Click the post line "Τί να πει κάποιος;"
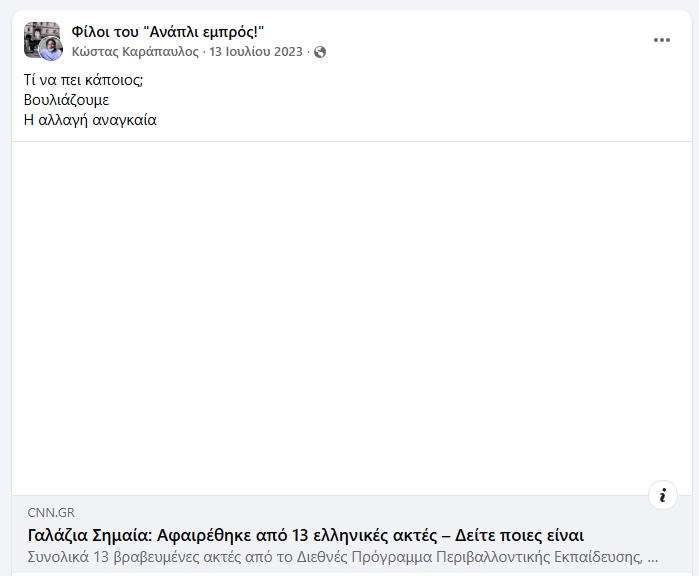The image size is (699, 576). pos(84,79)
